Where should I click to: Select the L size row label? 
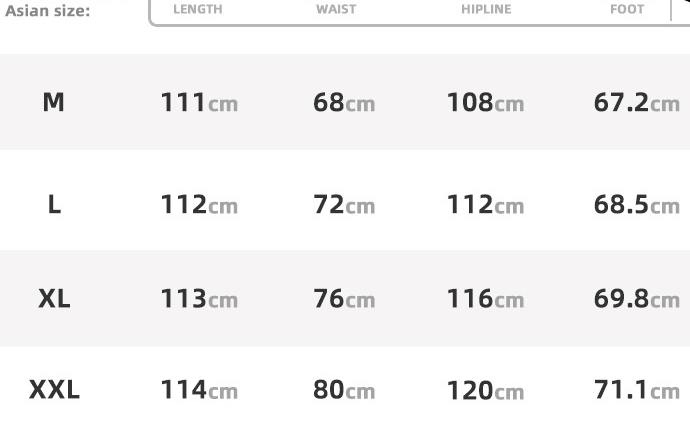(x=54, y=205)
